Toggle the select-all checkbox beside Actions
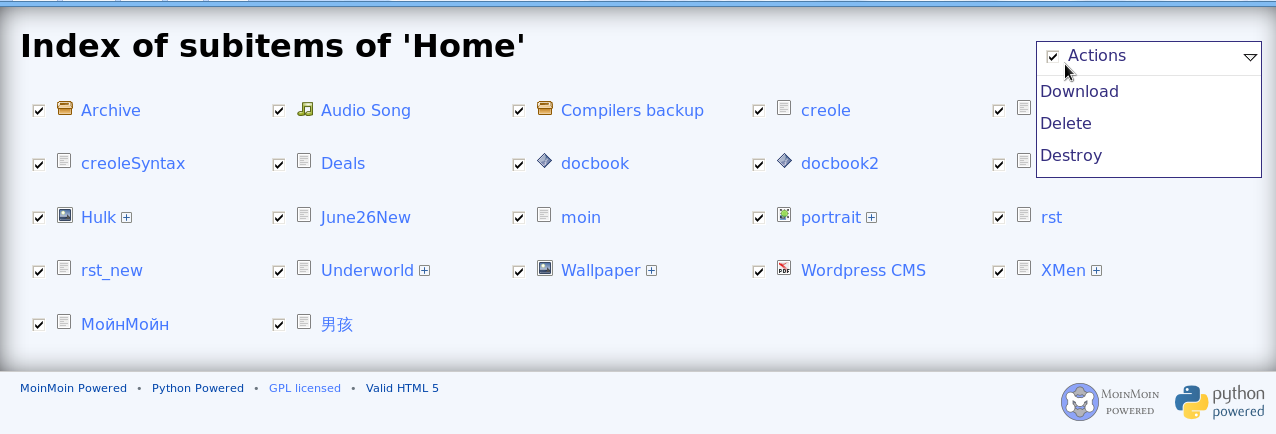Image resolution: width=1276 pixels, height=434 pixels. 1053,57
